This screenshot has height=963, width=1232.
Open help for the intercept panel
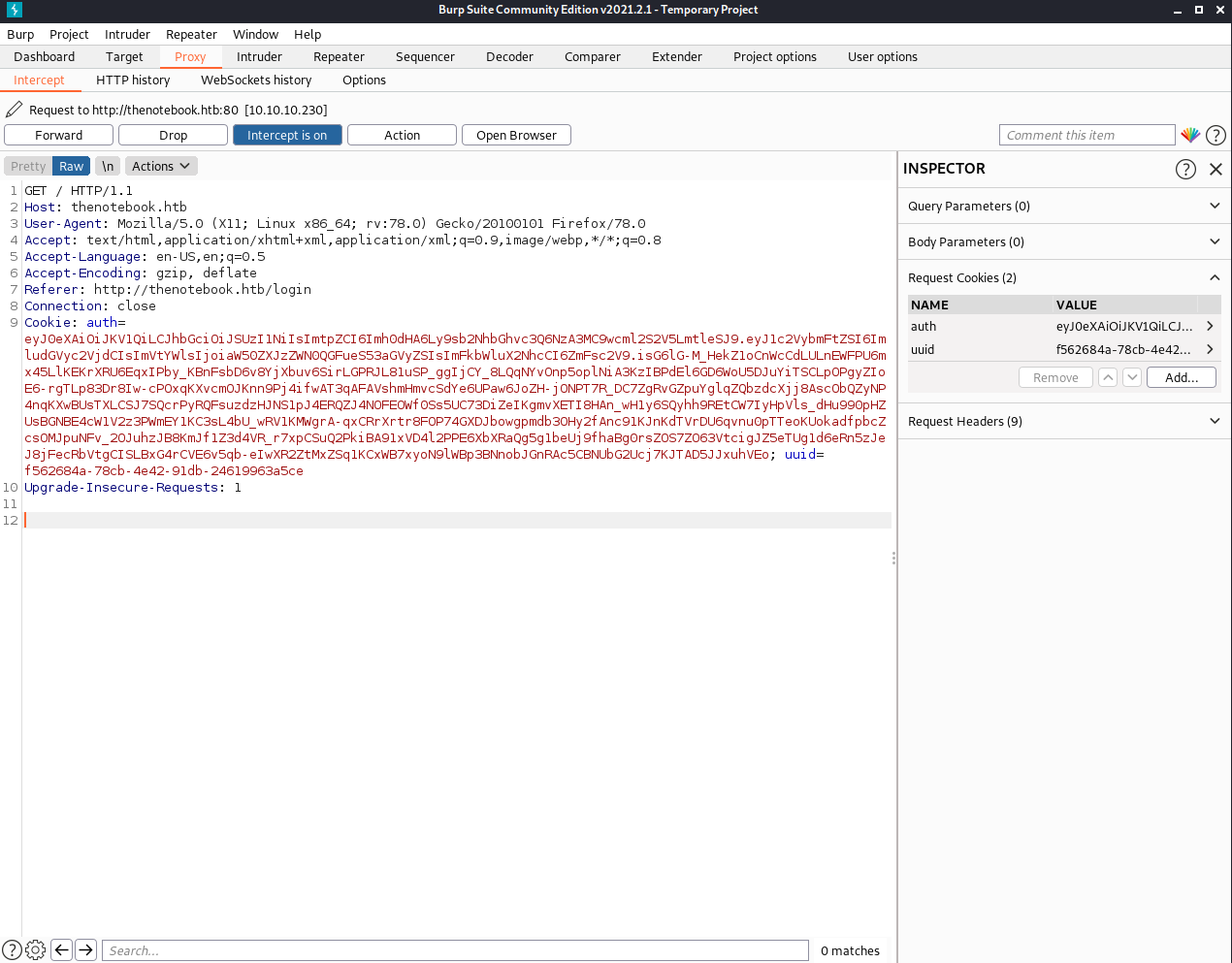click(1216, 135)
